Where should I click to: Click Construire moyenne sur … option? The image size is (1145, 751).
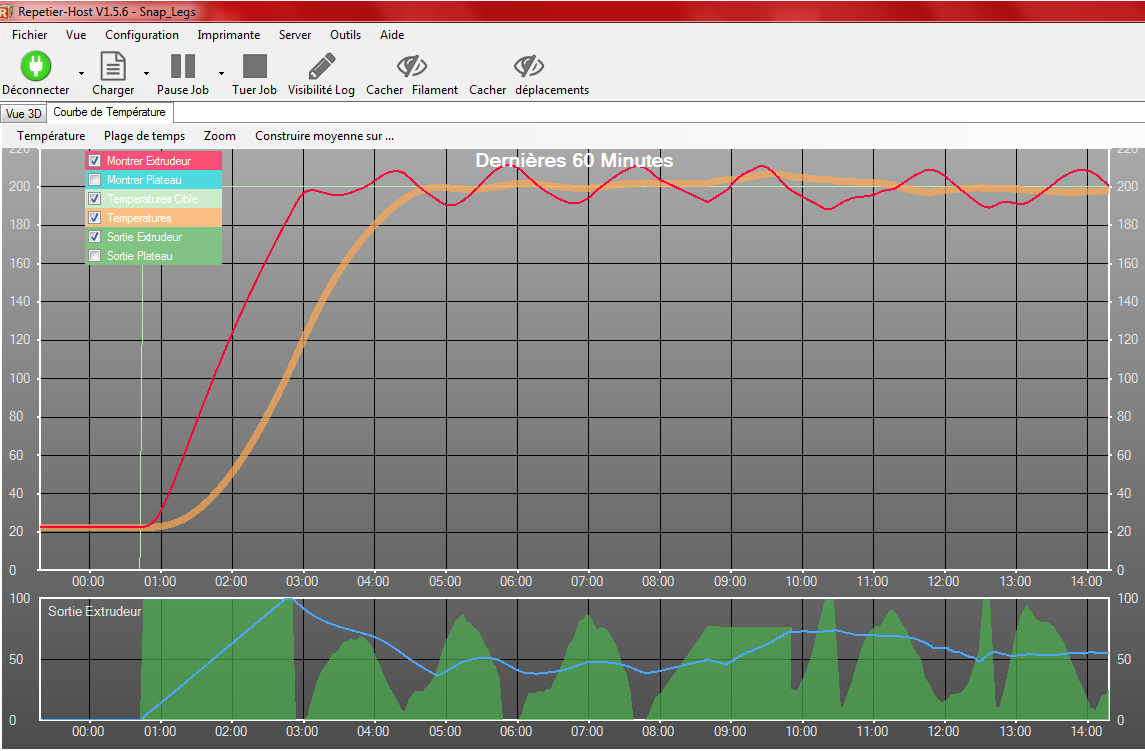(x=324, y=136)
